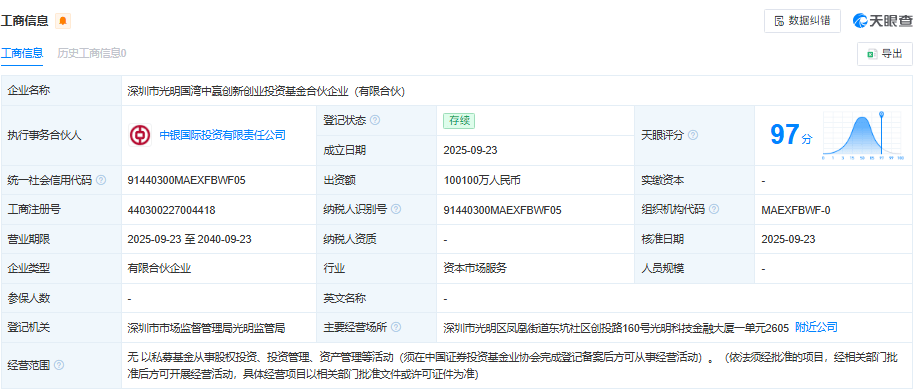The width and height of the screenshot is (924, 390).
Task: Switch to the 历史工商信息0 tab
Action: point(91,53)
